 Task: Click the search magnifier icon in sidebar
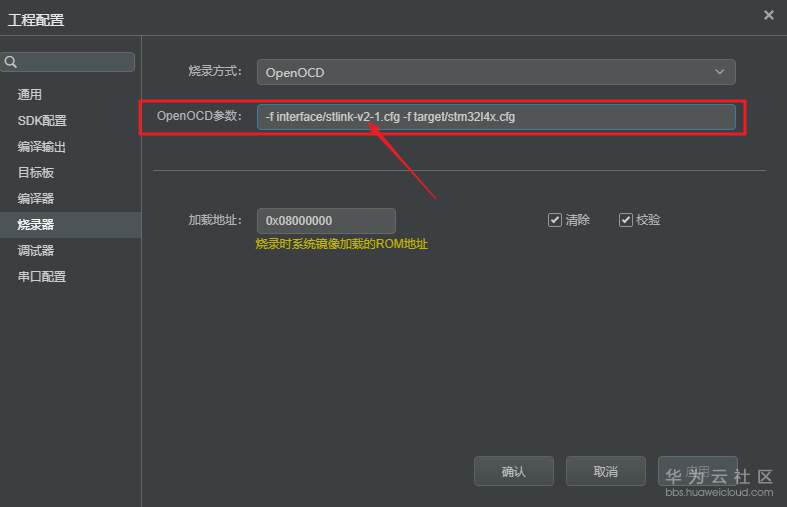(x=11, y=62)
